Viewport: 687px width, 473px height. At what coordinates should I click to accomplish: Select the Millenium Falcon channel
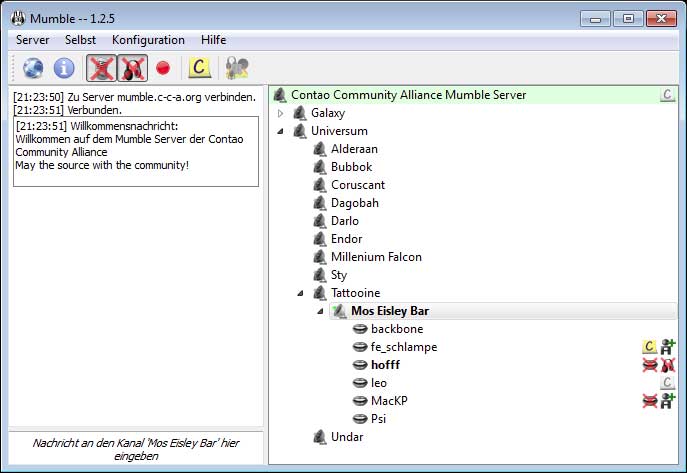376,257
